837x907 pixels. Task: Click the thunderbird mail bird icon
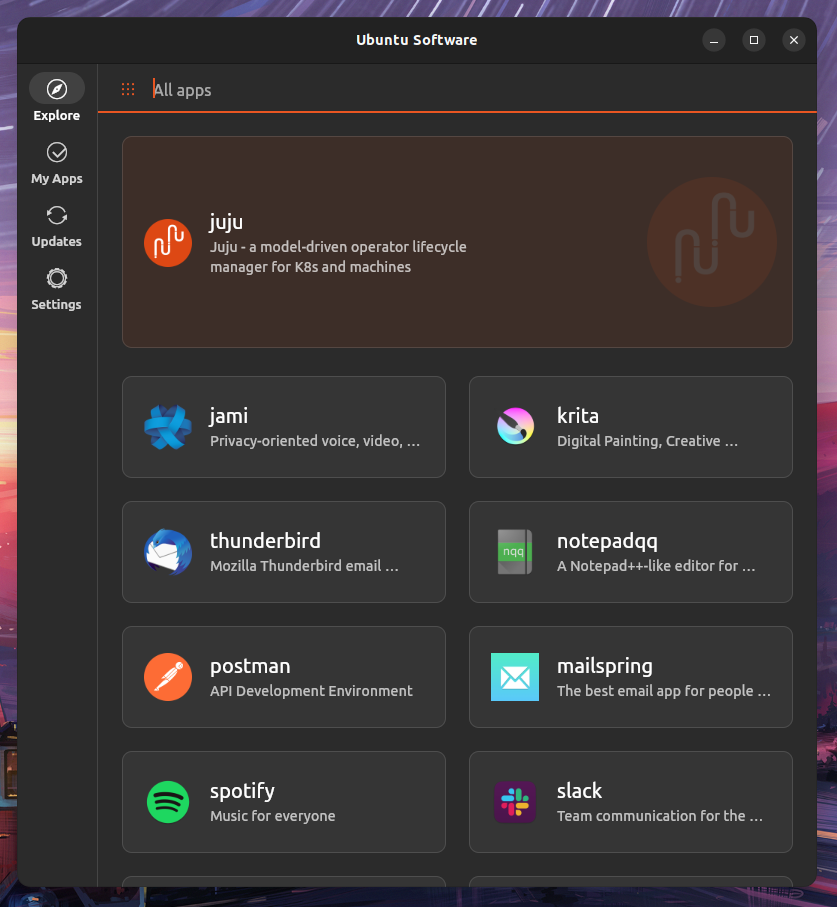tap(168, 552)
